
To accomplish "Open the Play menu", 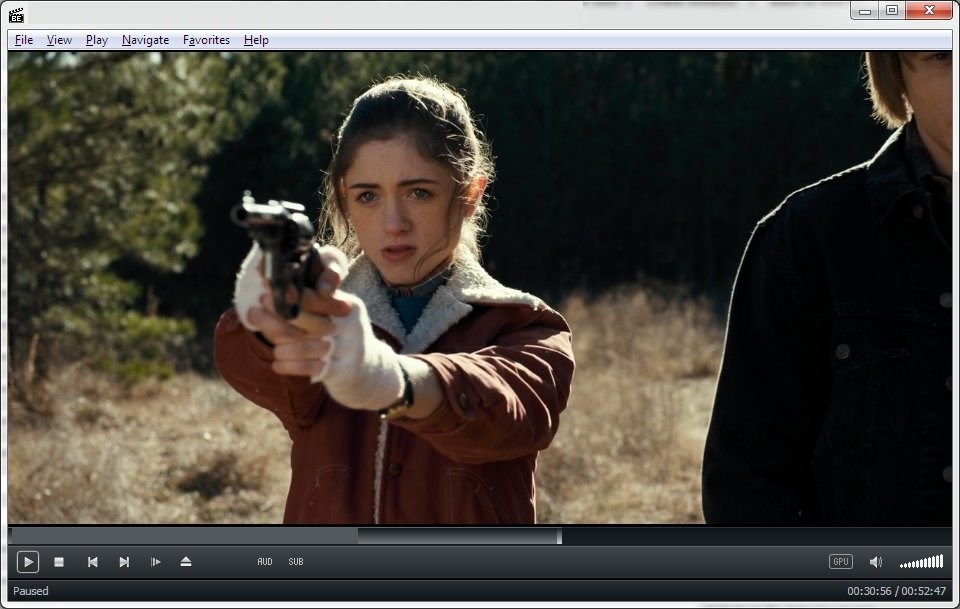I will coord(97,40).
